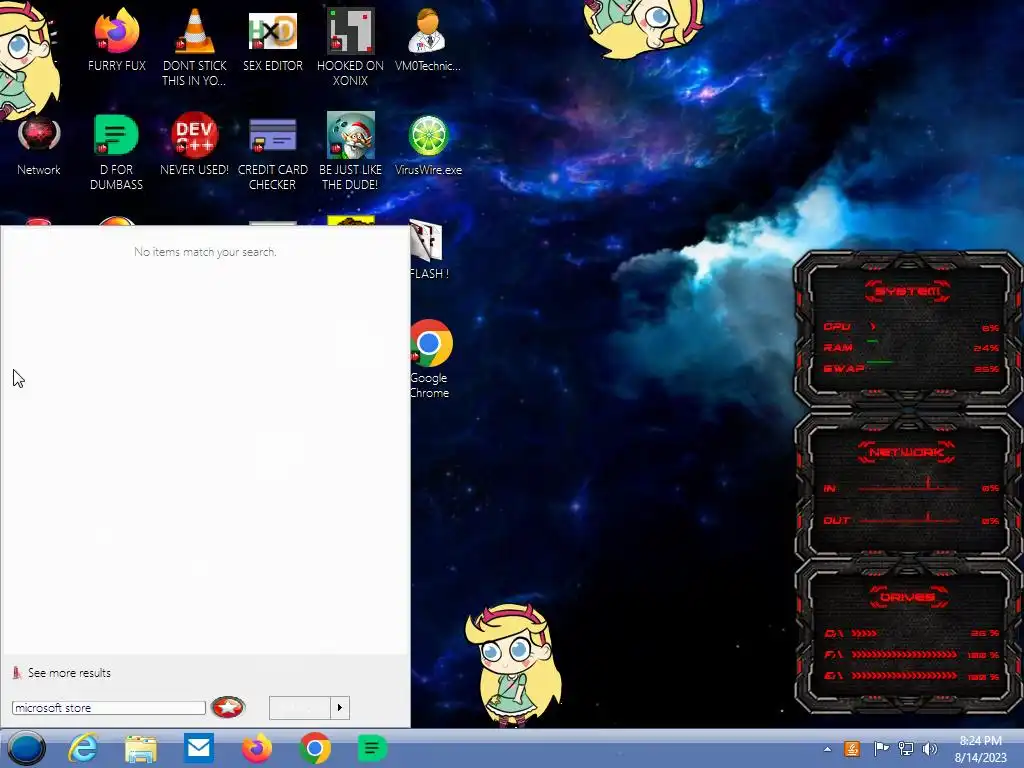
Task: Open the network tray icon
Action: pos(906,749)
